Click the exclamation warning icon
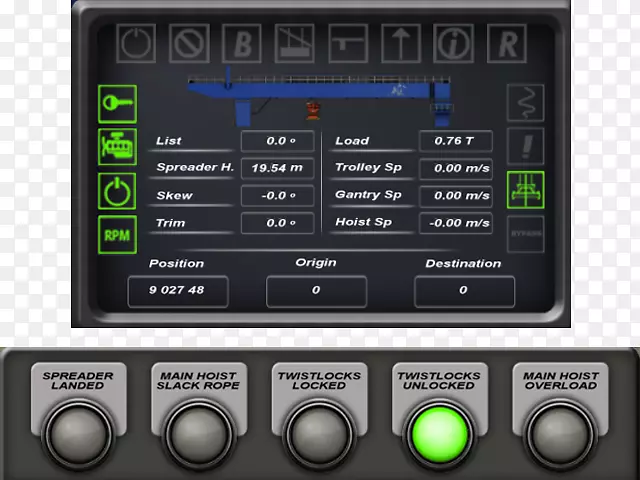This screenshot has width=640, height=480. click(525, 147)
